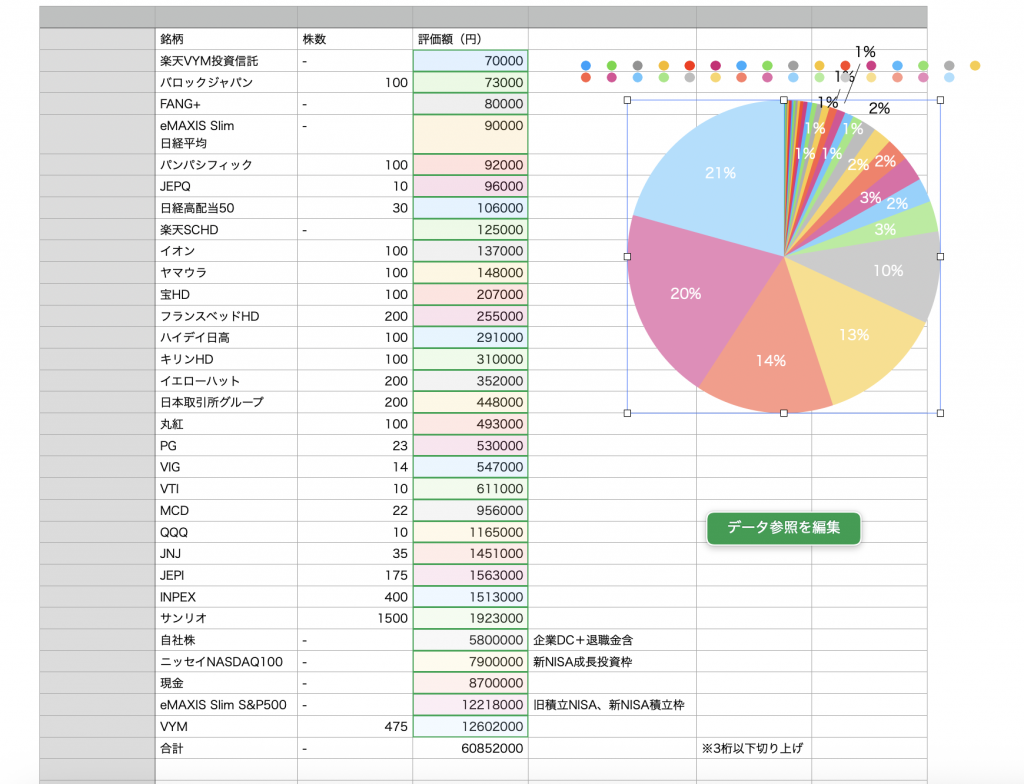Click the chart's top-left selection handle
1024x784 pixels.
(628, 100)
